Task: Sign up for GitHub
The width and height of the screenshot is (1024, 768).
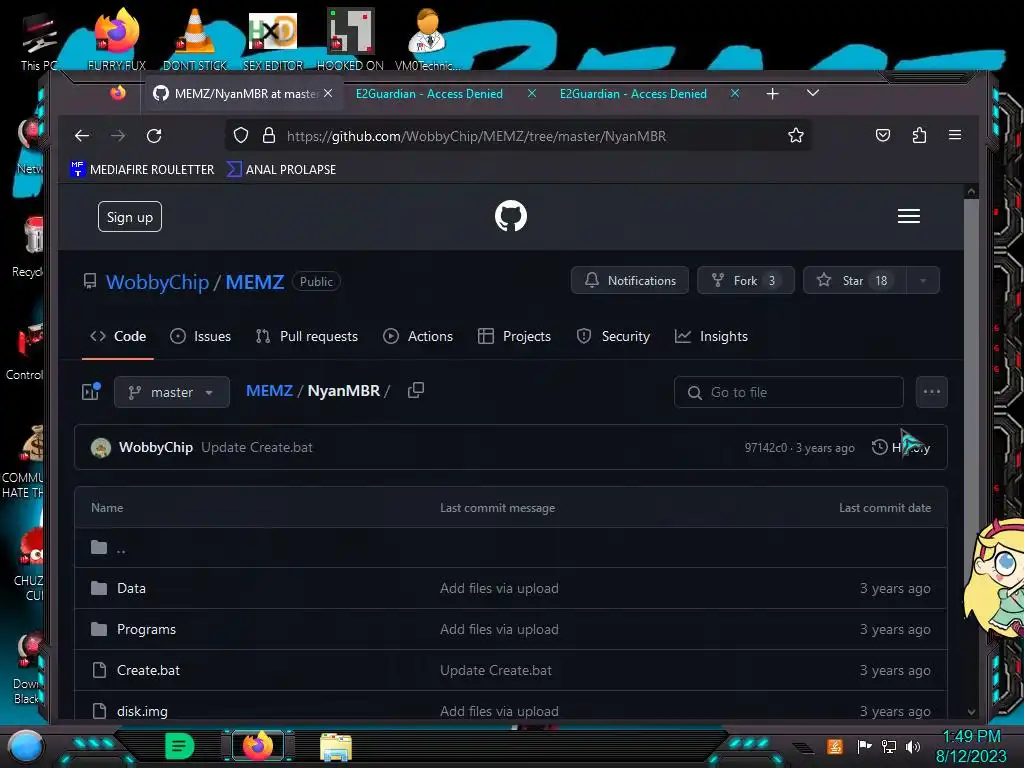Action: click(129, 217)
